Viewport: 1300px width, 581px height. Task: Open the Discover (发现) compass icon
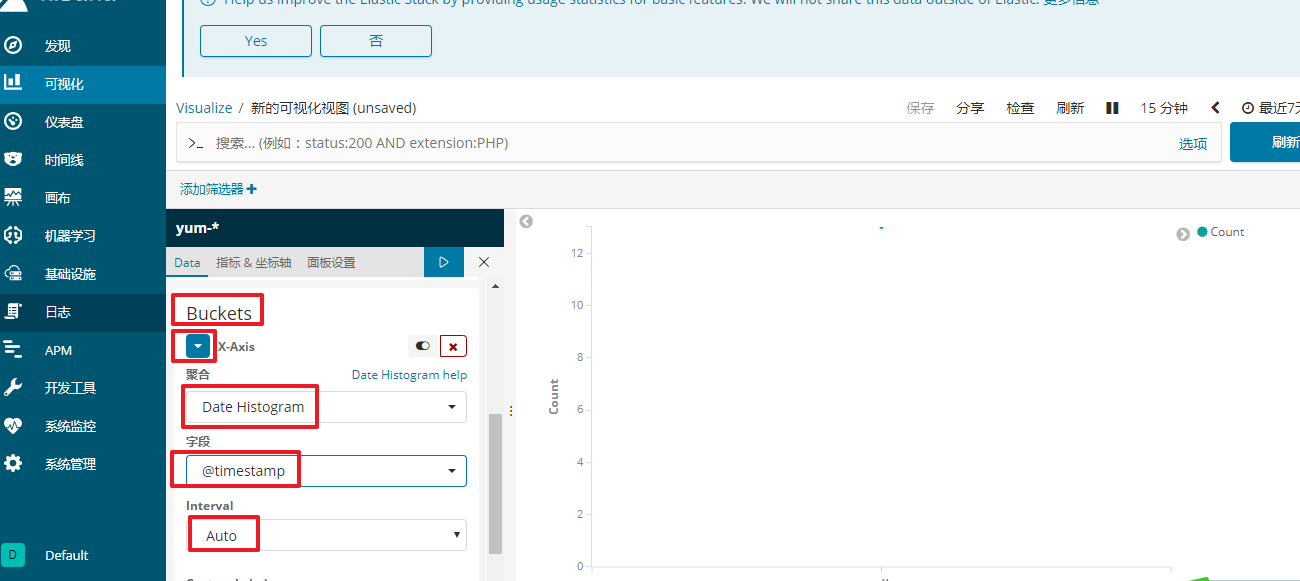[x=13, y=46]
